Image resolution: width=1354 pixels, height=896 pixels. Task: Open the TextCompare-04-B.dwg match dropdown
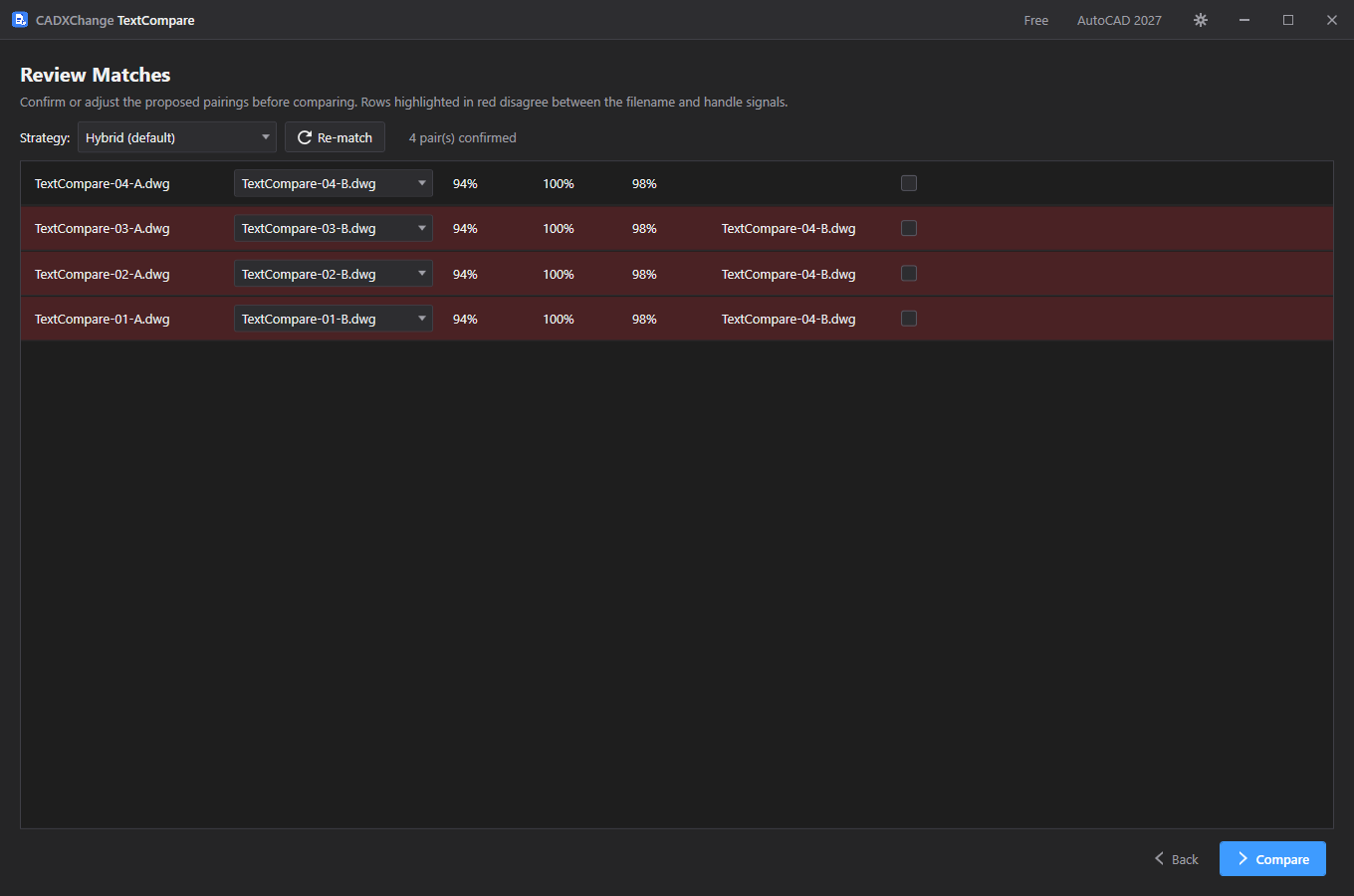pos(334,183)
